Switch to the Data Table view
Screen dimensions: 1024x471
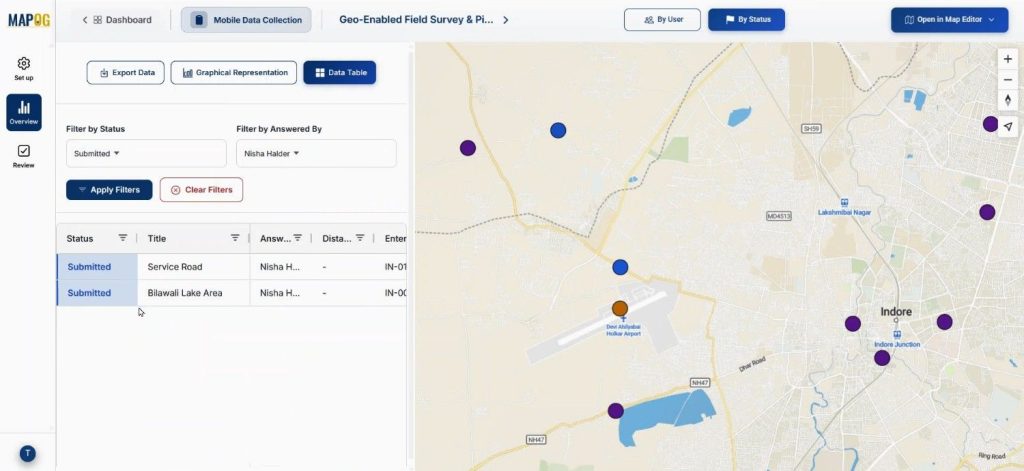[x=339, y=73]
